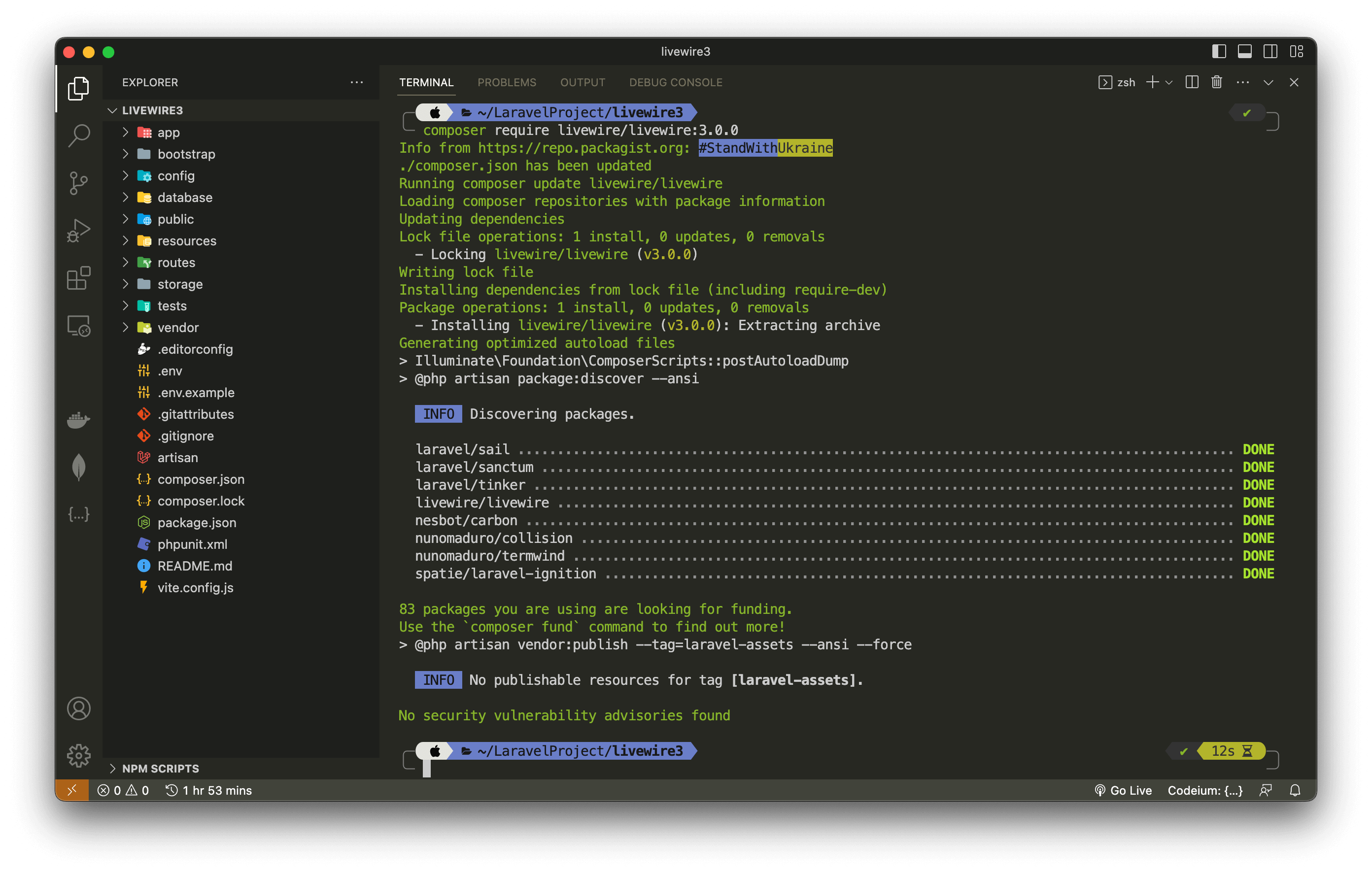The image size is (1372, 874).
Task: Open Explorer more actions ellipsis
Action: pos(357,82)
